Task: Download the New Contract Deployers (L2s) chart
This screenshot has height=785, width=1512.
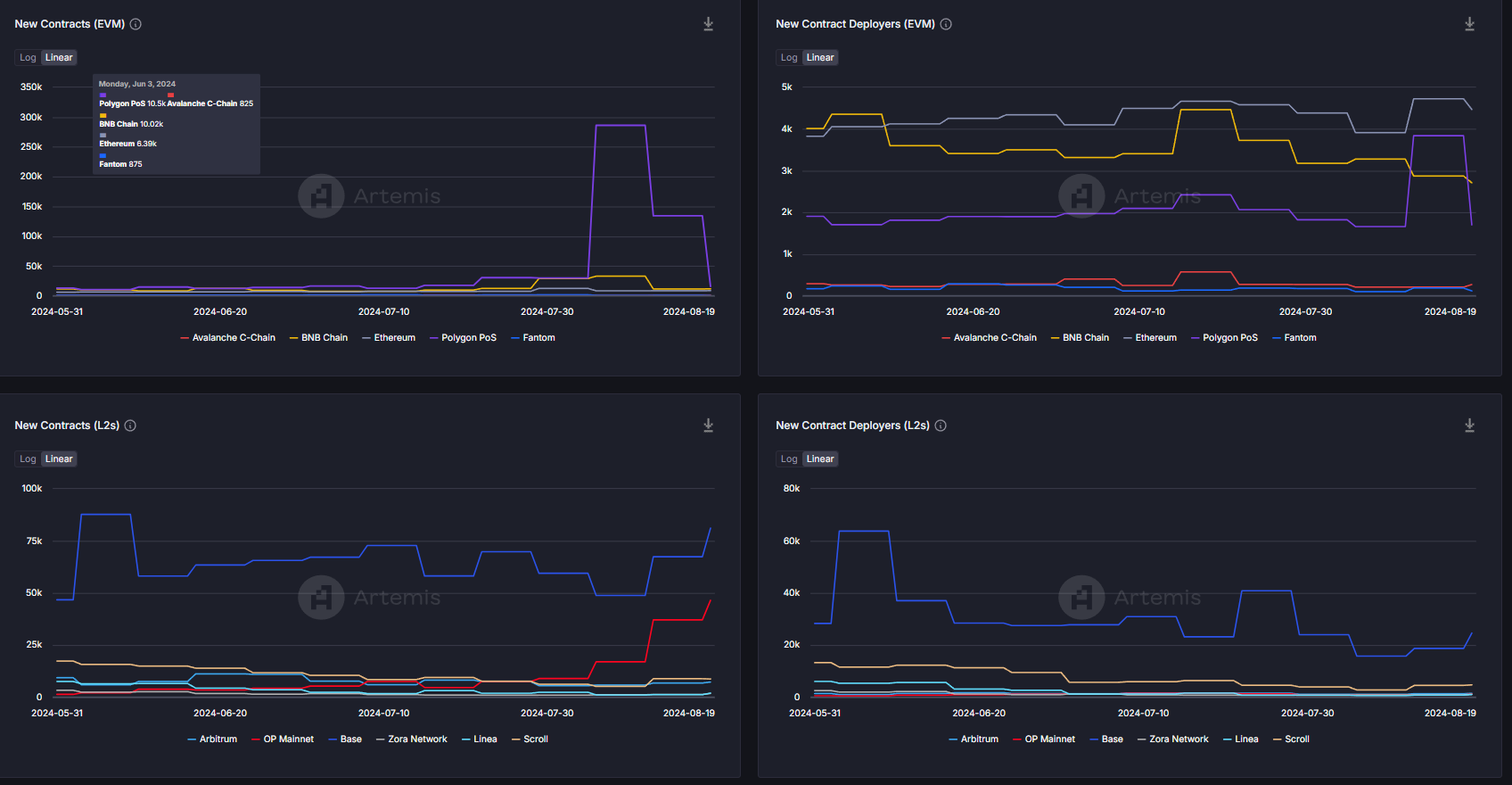Action: 1469,426
